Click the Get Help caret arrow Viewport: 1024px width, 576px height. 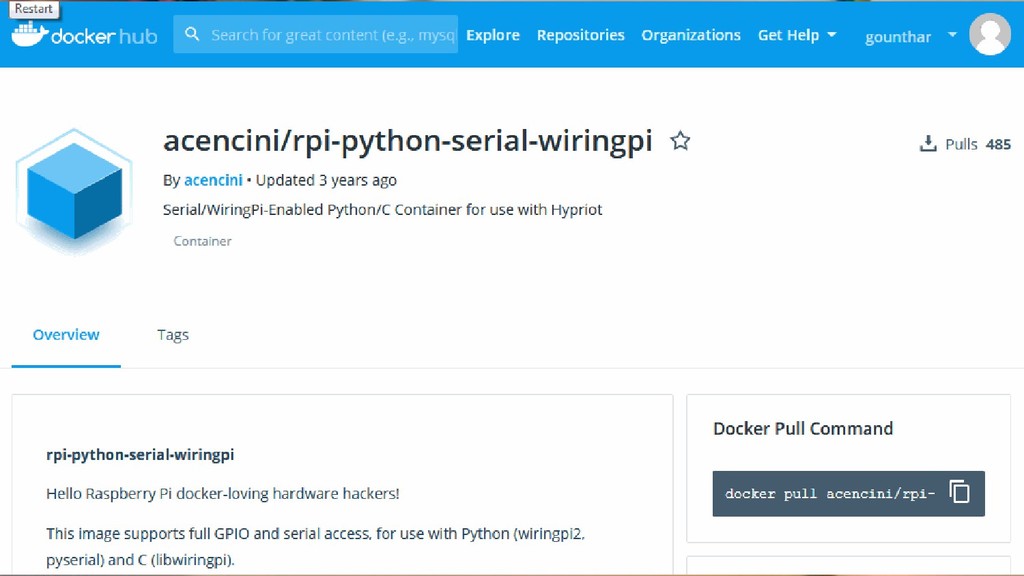[831, 35]
